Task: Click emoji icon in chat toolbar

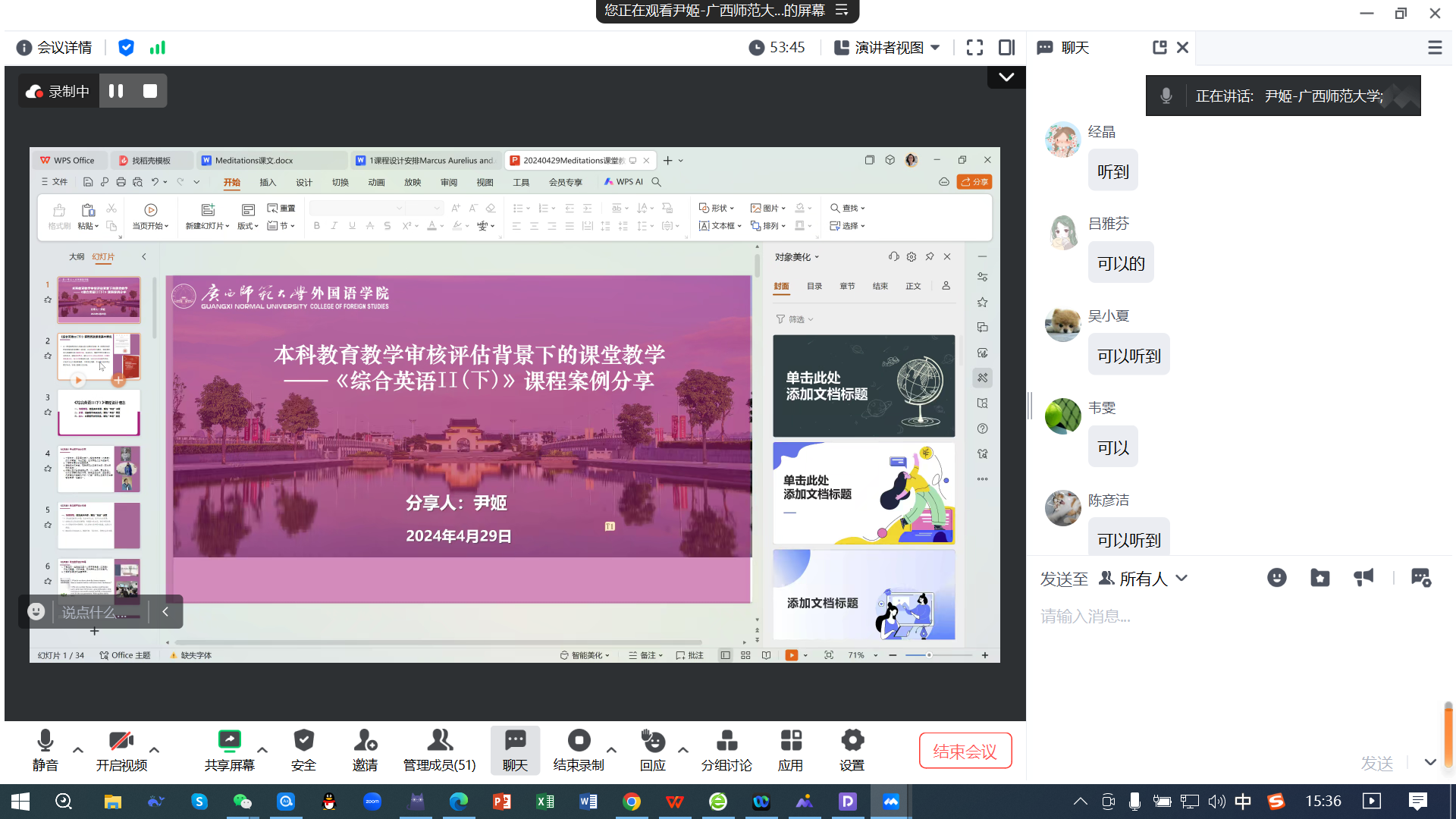Action: point(1276,579)
